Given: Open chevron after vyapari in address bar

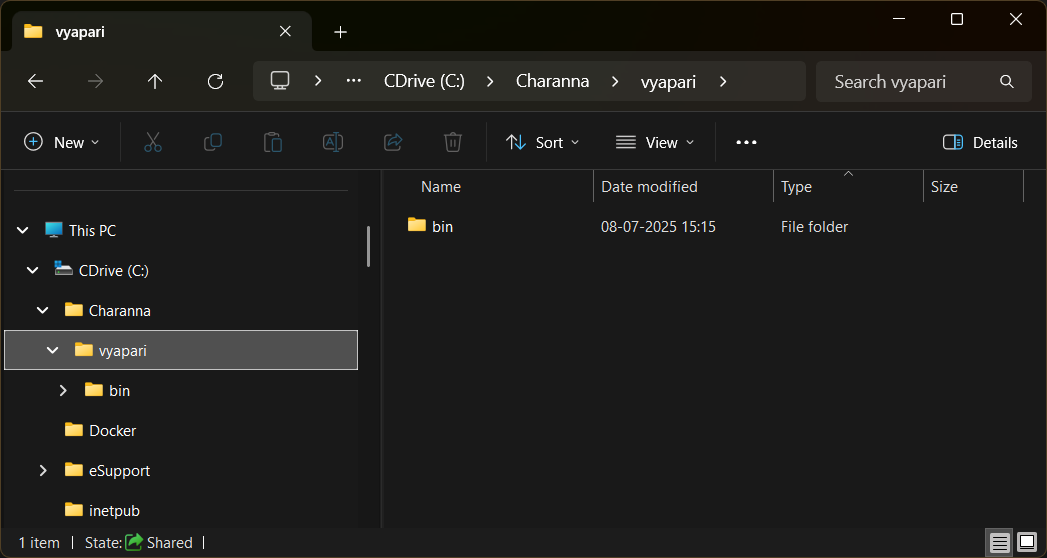Looking at the screenshot, I should pyautogui.click(x=722, y=81).
